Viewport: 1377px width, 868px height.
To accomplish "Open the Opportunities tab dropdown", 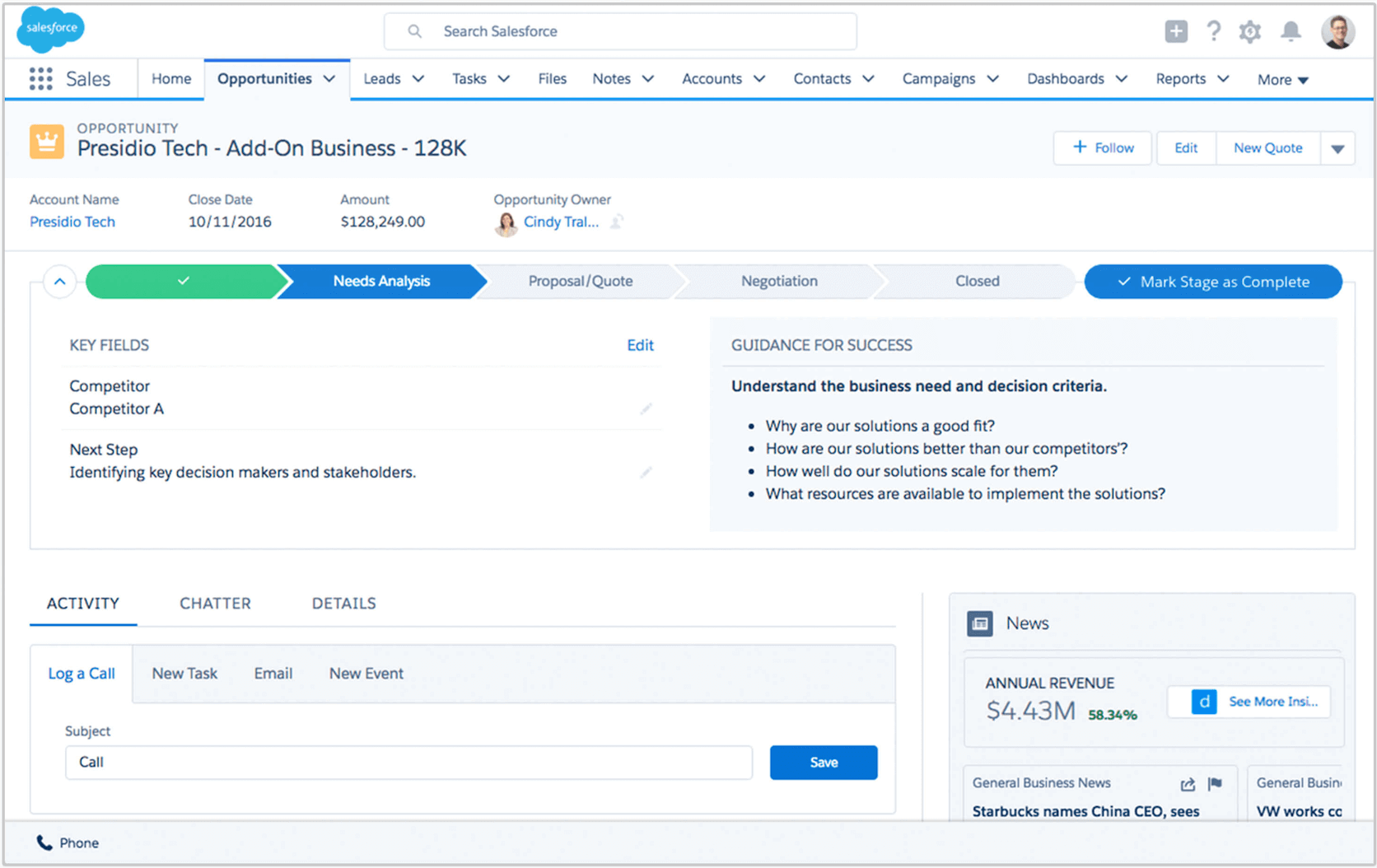I will tap(331, 78).
